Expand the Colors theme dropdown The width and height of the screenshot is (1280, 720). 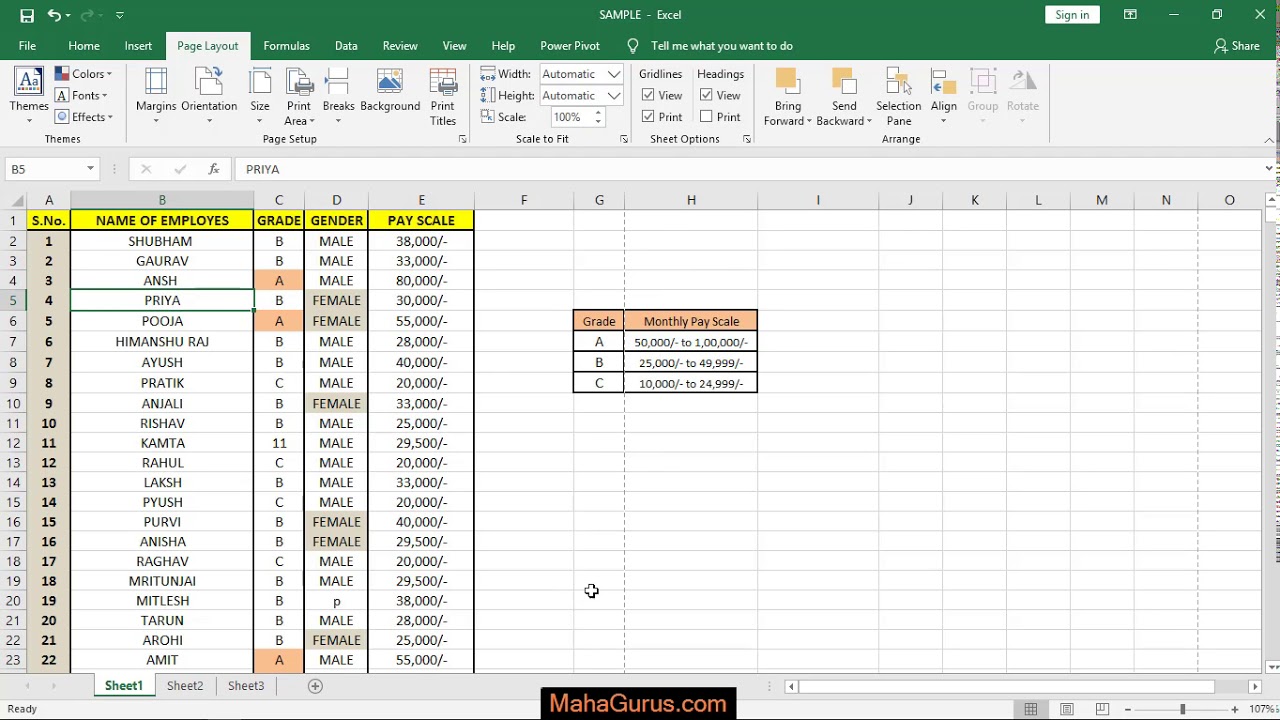click(84, 74)
